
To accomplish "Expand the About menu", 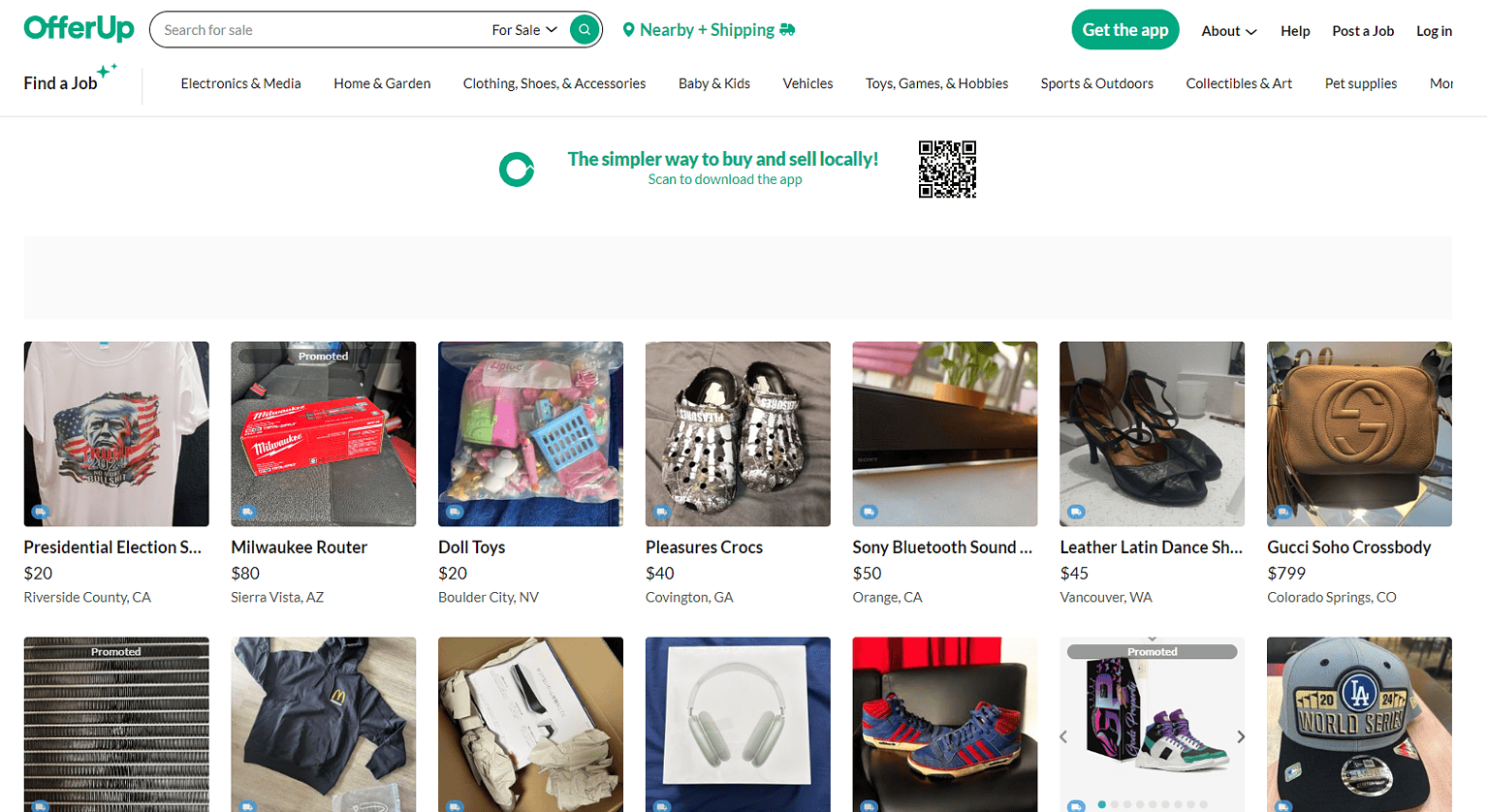I will point(1227,30).
